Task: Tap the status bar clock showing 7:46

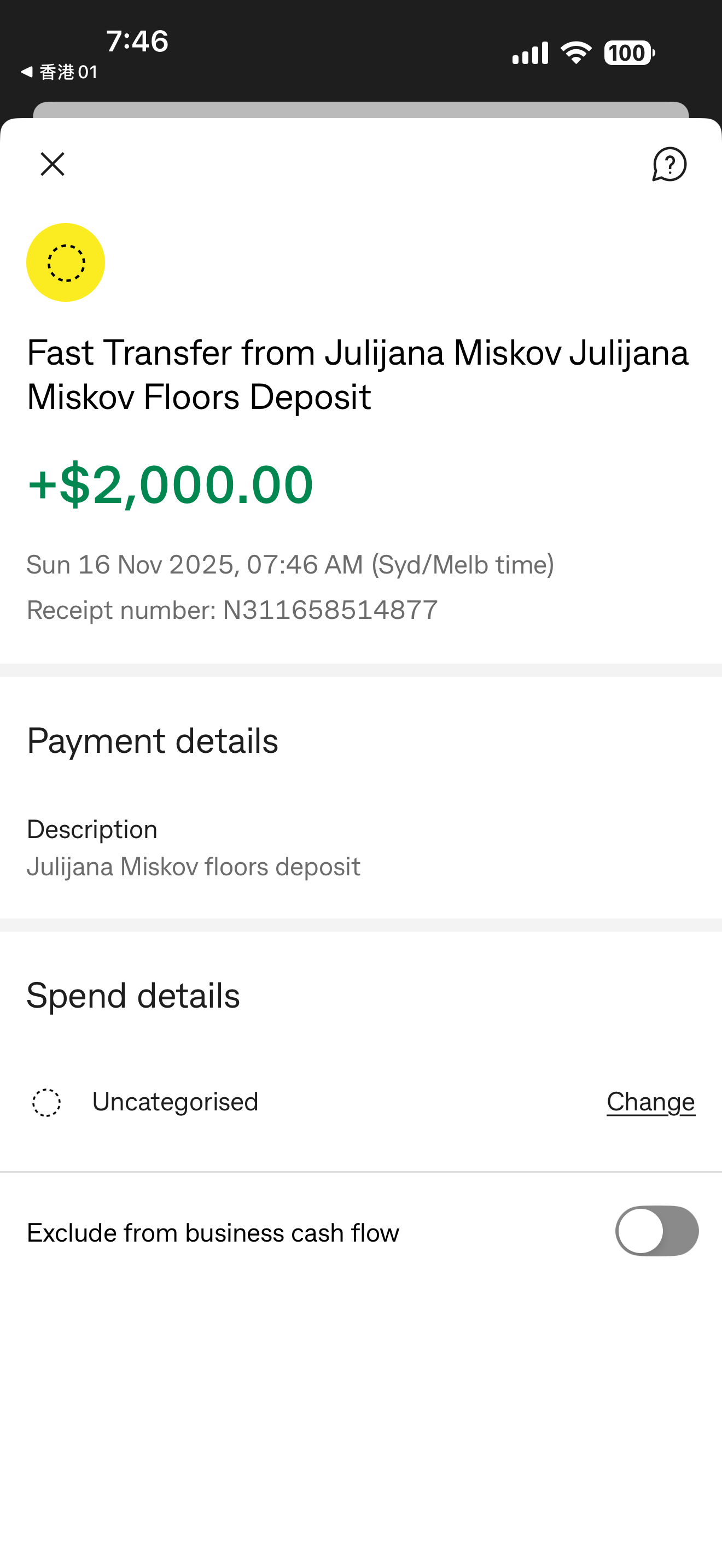Action: coord(137,42)
